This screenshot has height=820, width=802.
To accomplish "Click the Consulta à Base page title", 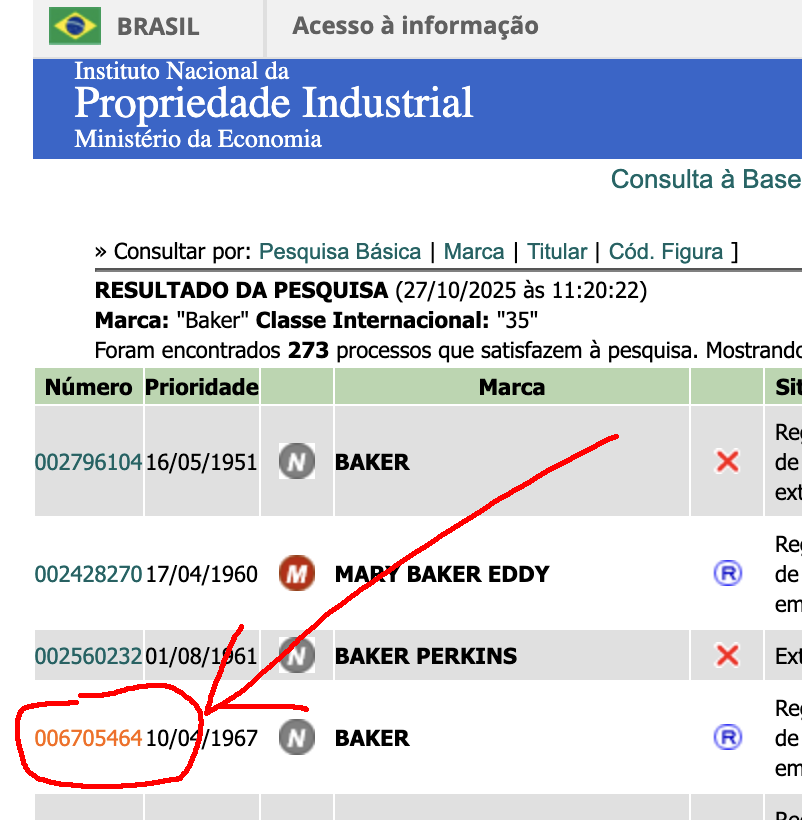I will pyautogui.click(x=706, y=179).
